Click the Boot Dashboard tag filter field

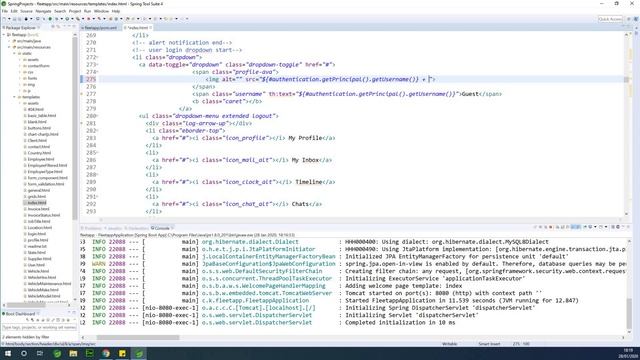click(39, 327)
